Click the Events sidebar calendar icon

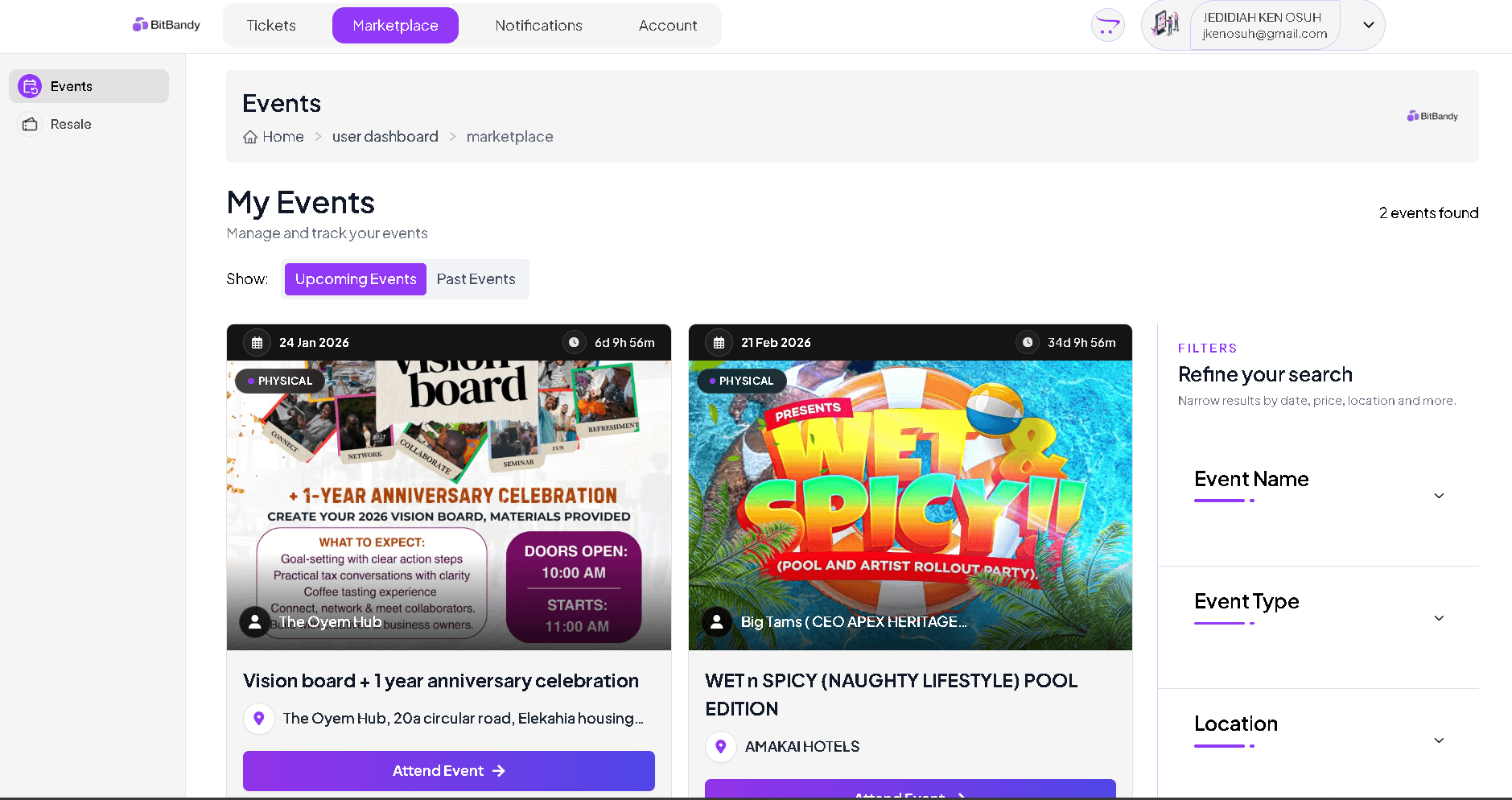pos(30,86)
